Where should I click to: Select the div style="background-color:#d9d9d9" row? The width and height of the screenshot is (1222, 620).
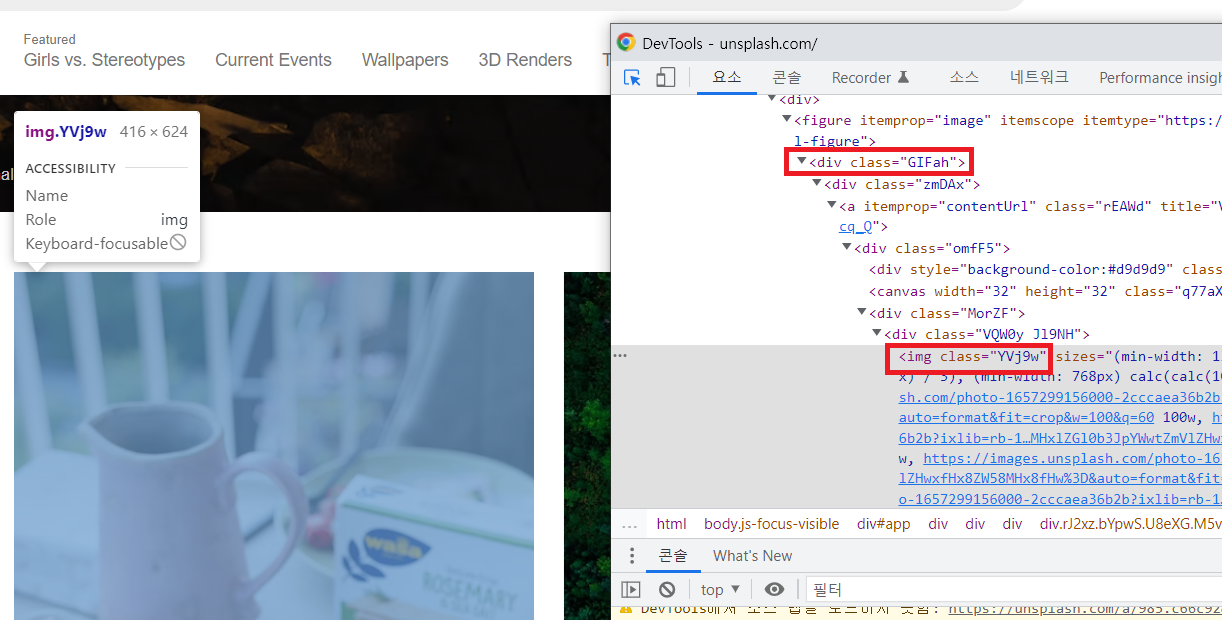pos(1045,269)
